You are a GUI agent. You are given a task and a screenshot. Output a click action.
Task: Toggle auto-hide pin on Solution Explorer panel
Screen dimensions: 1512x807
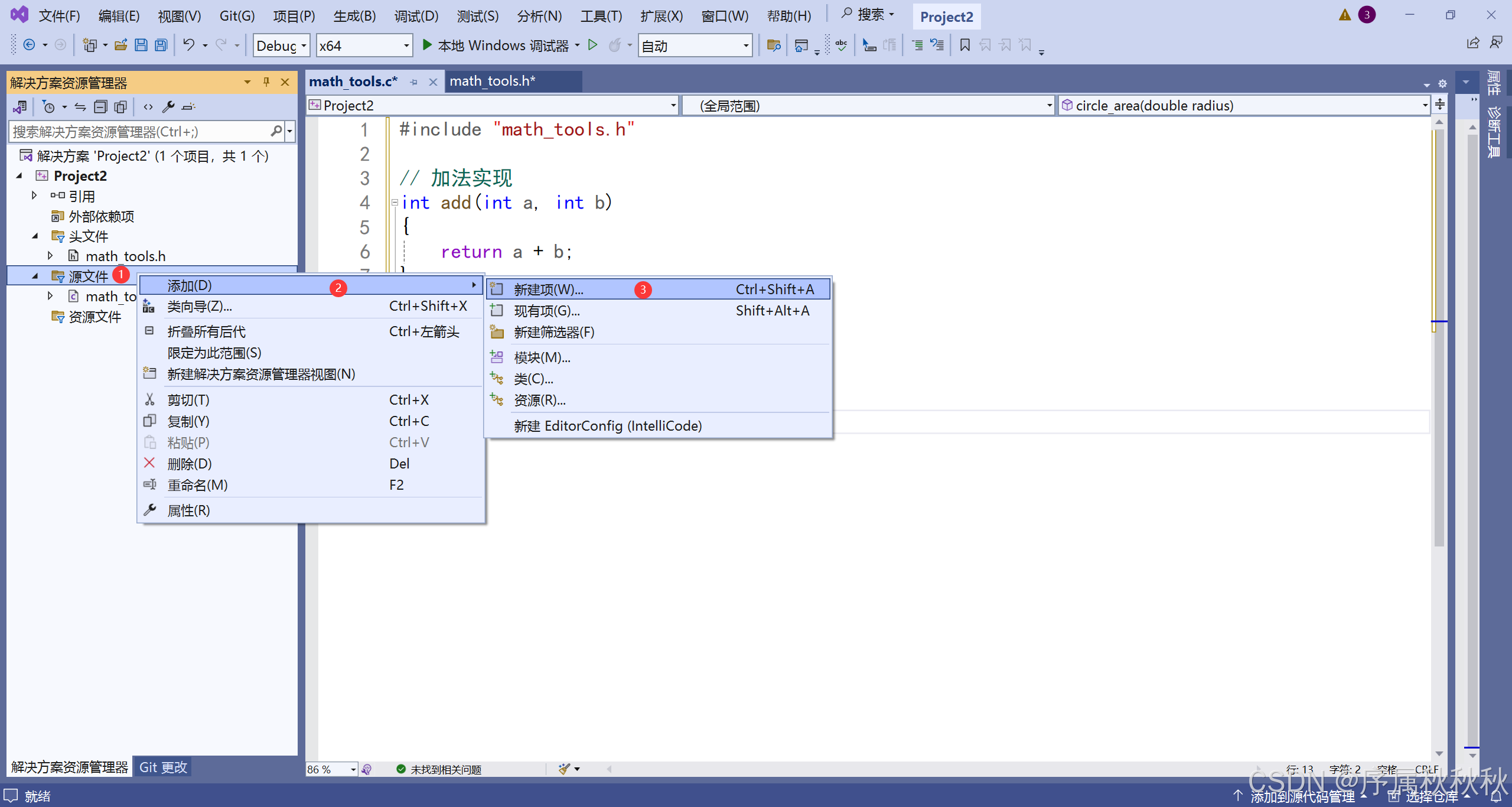(266, 82)
